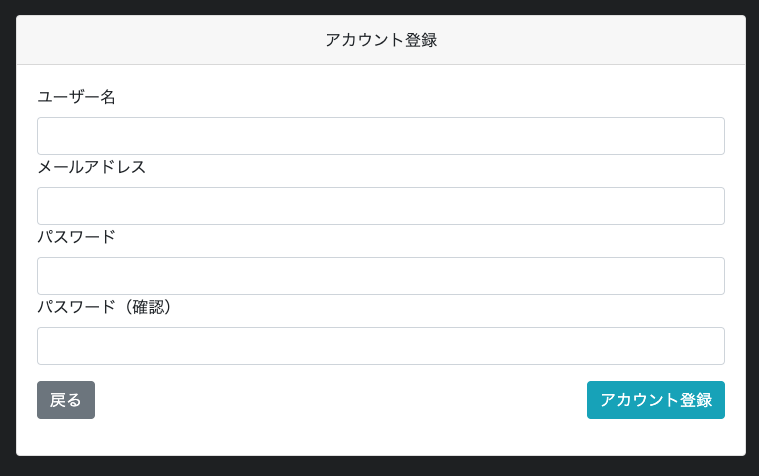Click the field under the メールアドレス label
The image size is (759, 476).
coord(380,206)
